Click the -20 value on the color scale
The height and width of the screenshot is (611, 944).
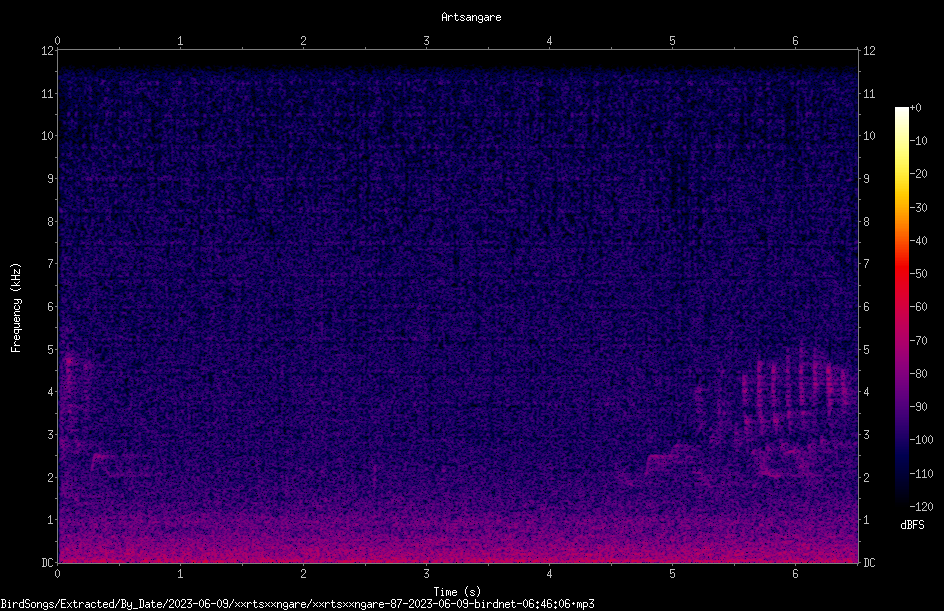(919, 174)
